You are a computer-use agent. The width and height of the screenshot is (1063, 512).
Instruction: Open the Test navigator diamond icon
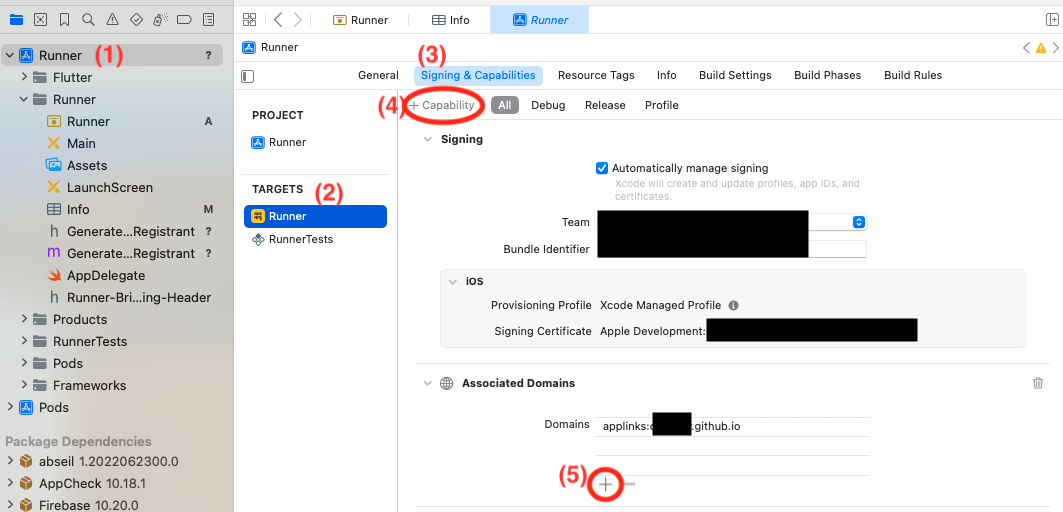136,20
